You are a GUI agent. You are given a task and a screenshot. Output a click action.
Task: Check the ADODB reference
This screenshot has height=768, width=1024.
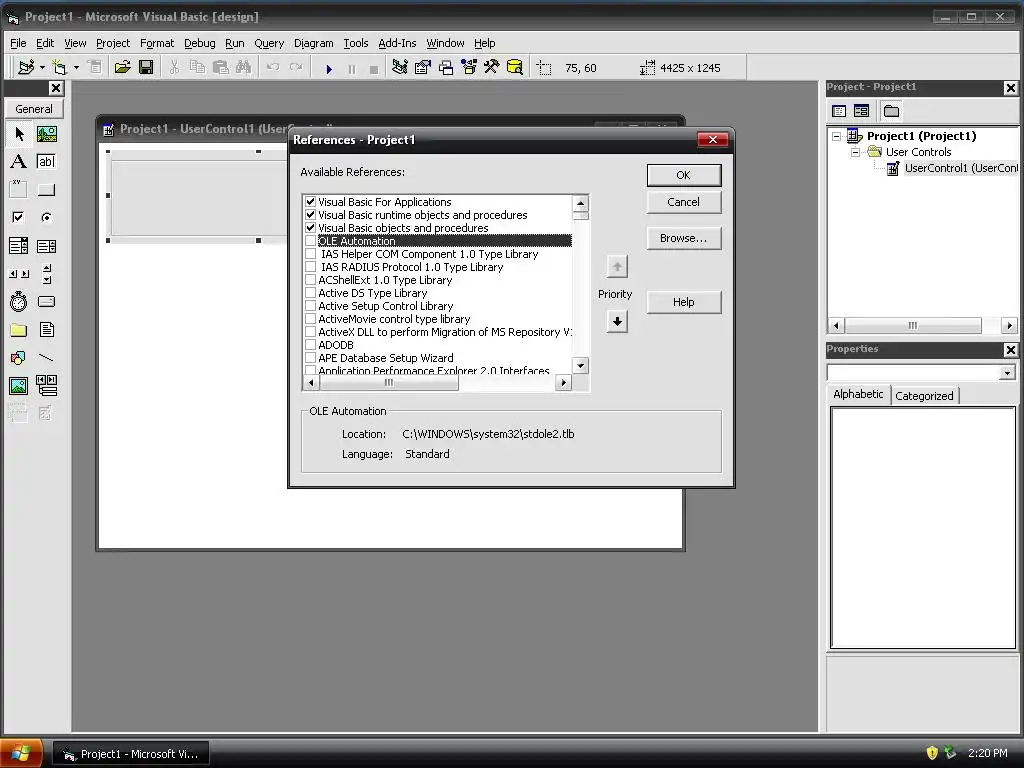point(311,345)
